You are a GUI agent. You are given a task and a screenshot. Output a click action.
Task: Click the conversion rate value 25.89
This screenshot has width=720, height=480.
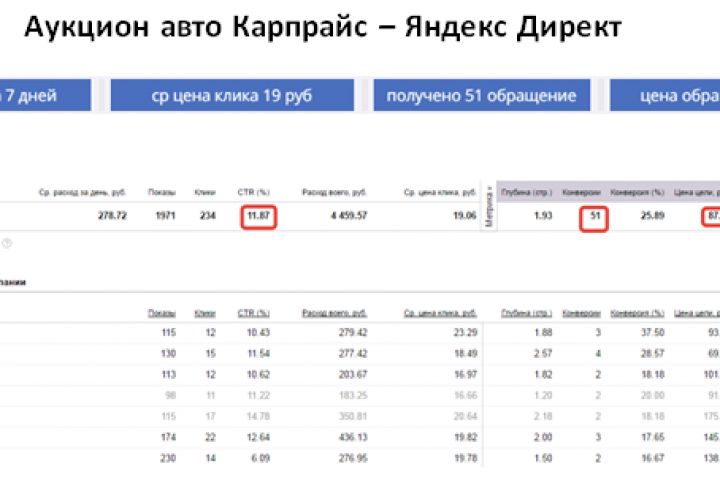652,215
